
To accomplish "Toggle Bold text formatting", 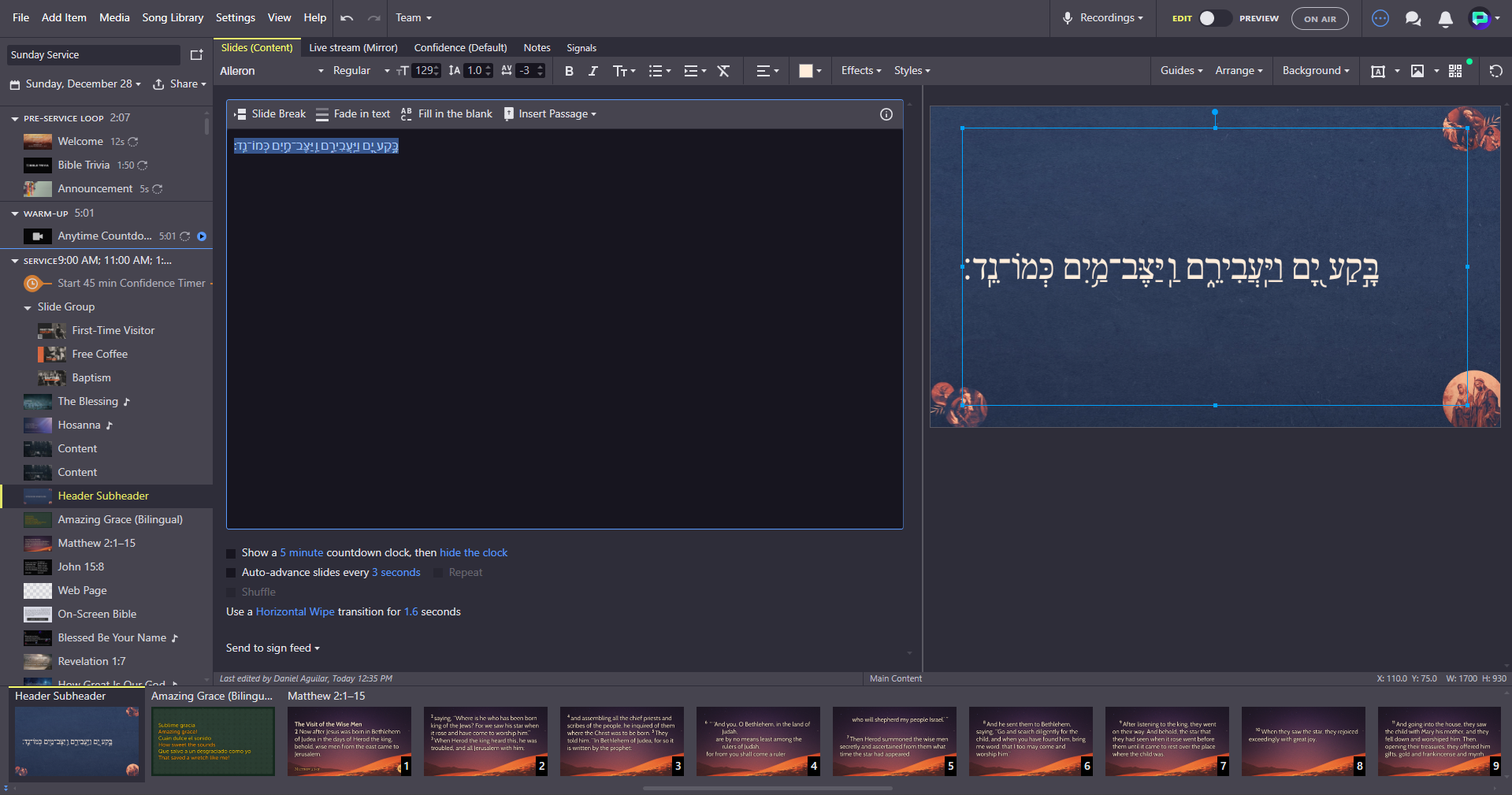I will [569, 71].
